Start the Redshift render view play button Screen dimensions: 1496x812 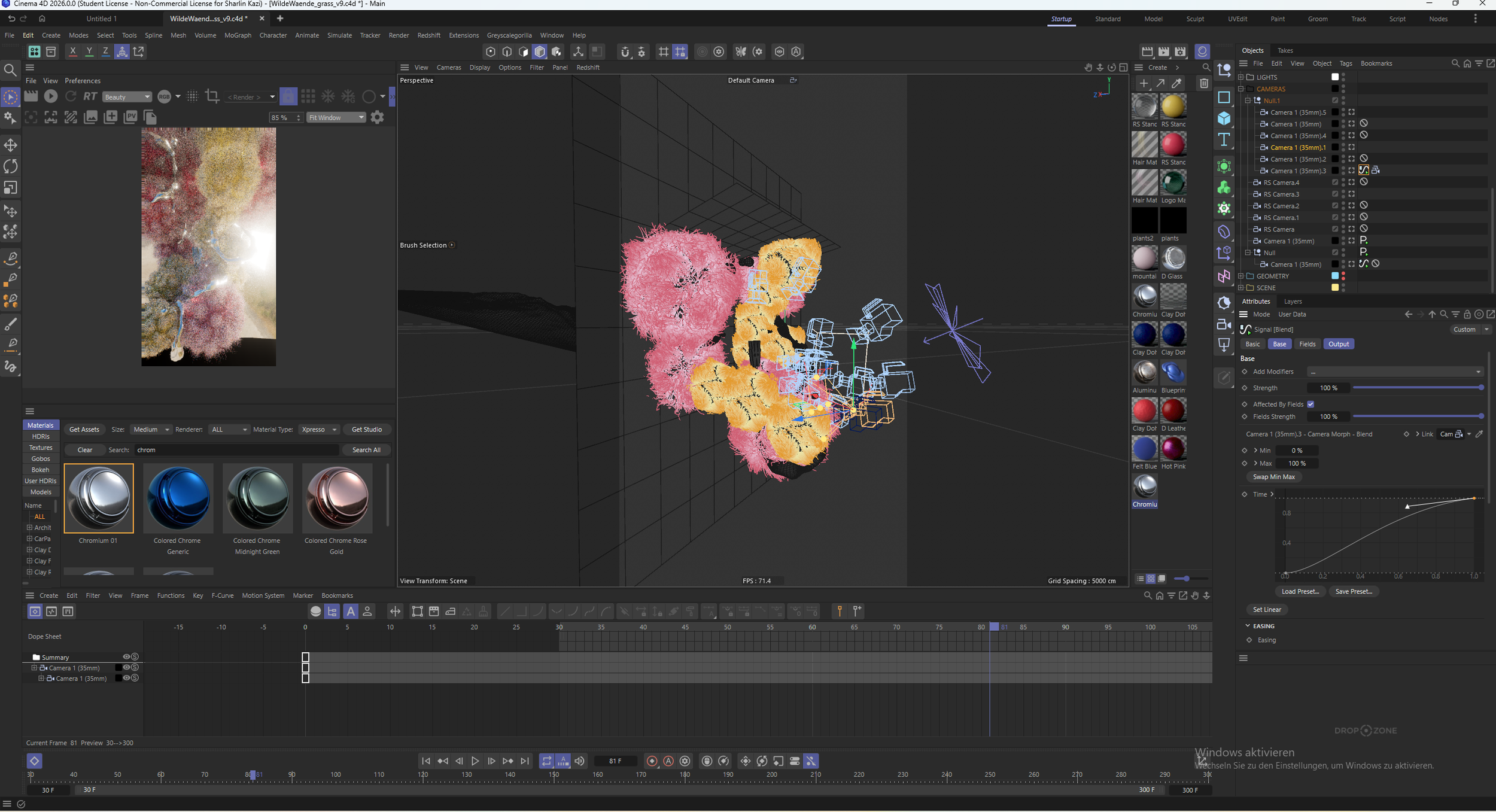pyautogui.click(x=51, y=96)
